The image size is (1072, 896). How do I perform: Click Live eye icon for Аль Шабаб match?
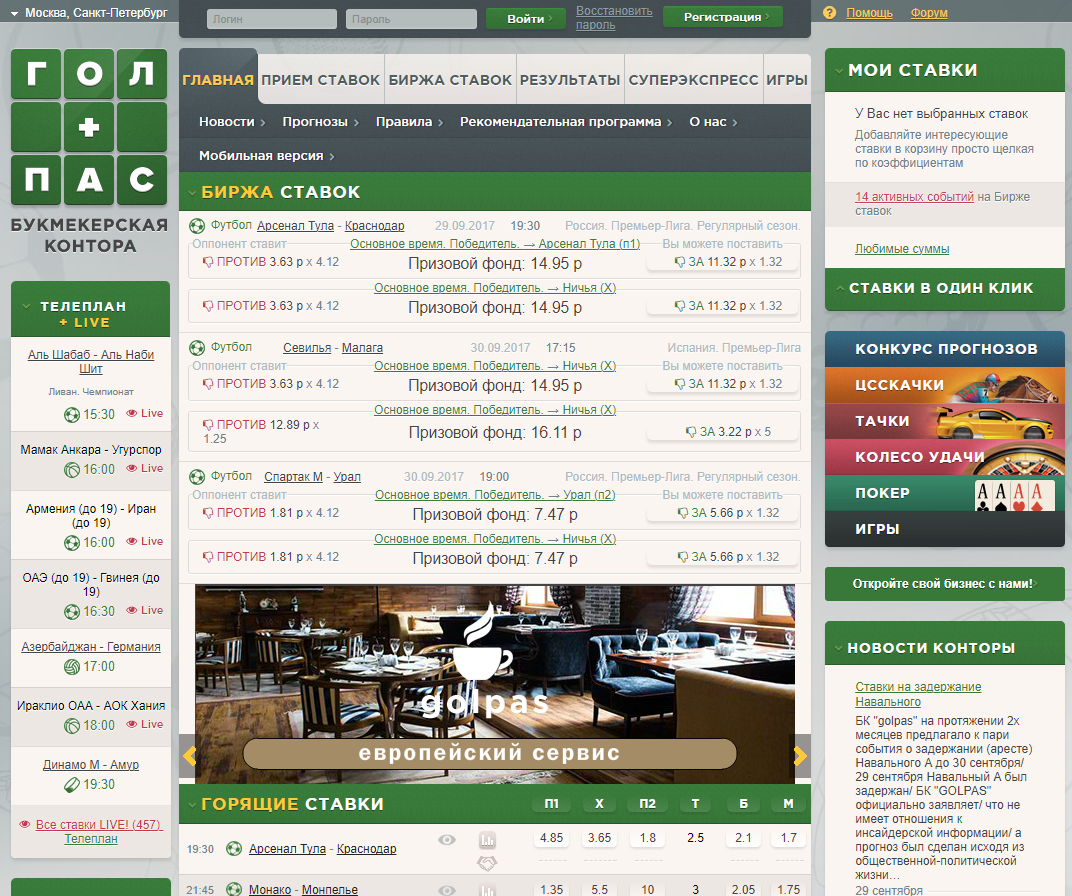click(x=132, y=413)
